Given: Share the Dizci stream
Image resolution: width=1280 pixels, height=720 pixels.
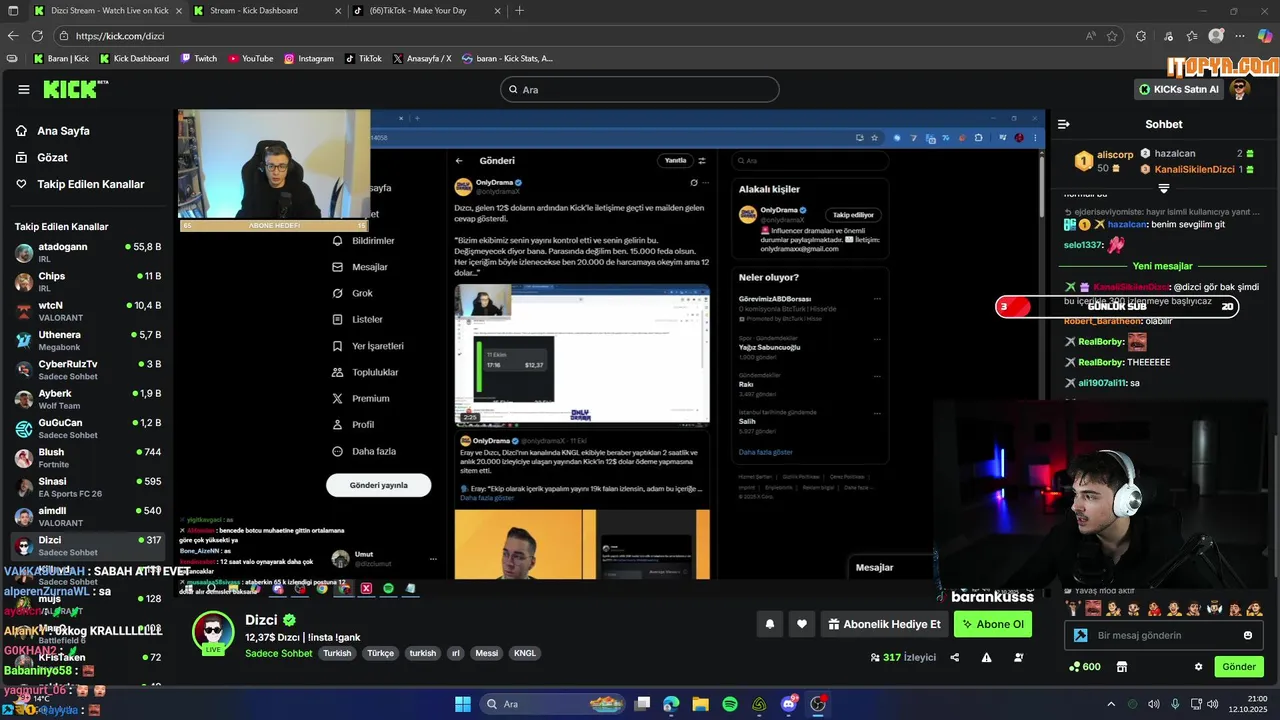Looking at the screenshot, I should [955, 657].
